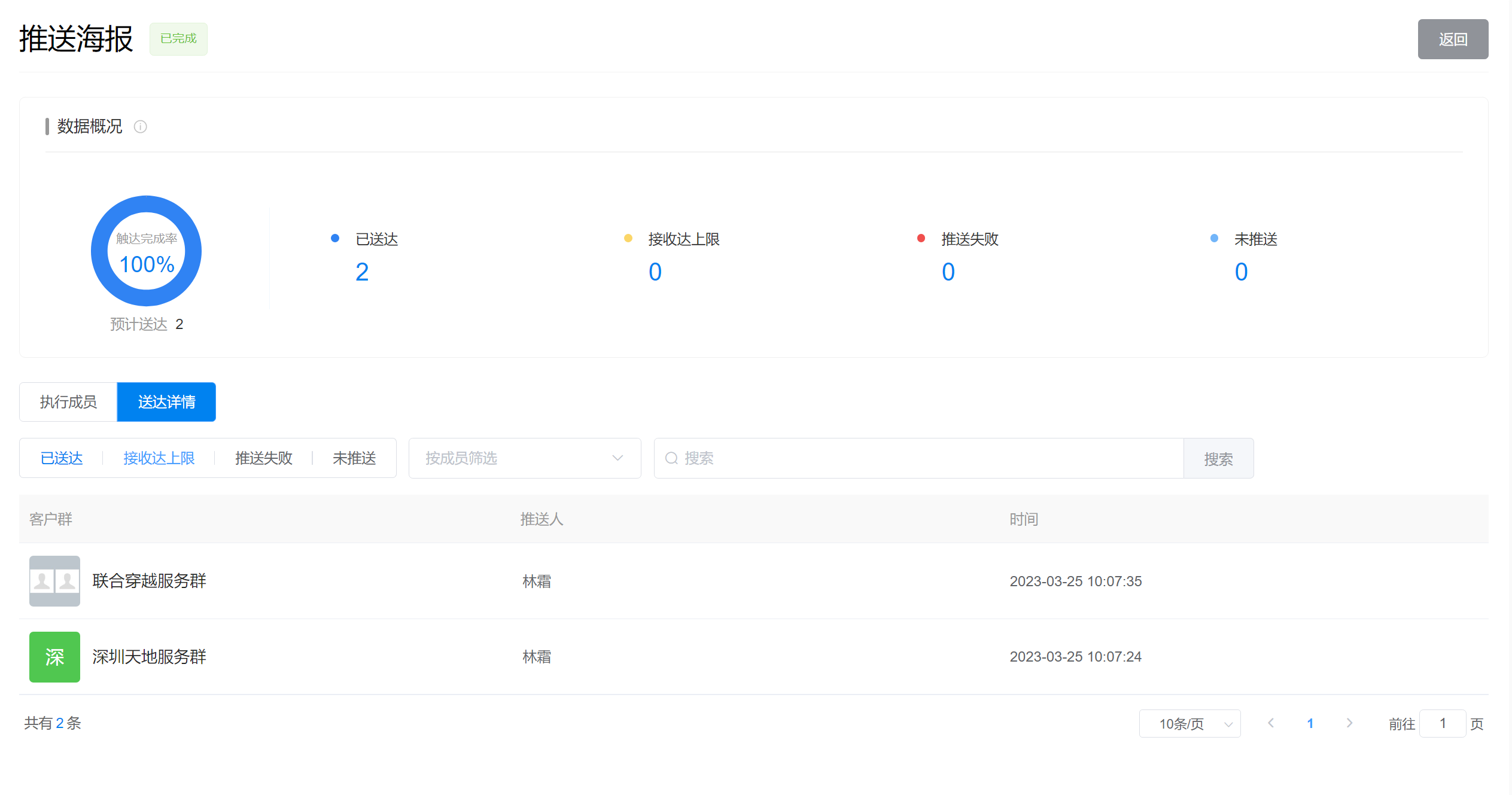Click the 联合穿越服务群 group avatar

(x=54, y=581)
